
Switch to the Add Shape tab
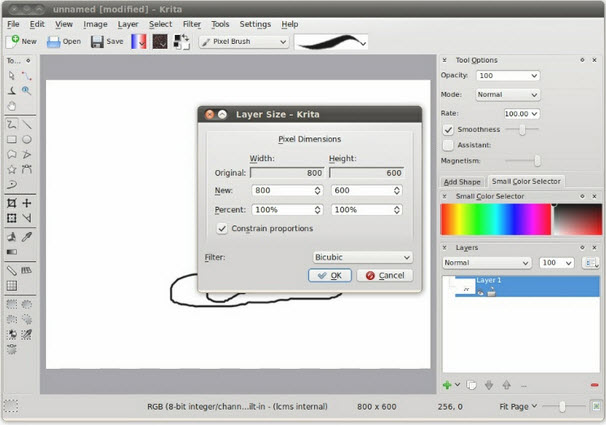pyautogui.click(x=462, y=182)
